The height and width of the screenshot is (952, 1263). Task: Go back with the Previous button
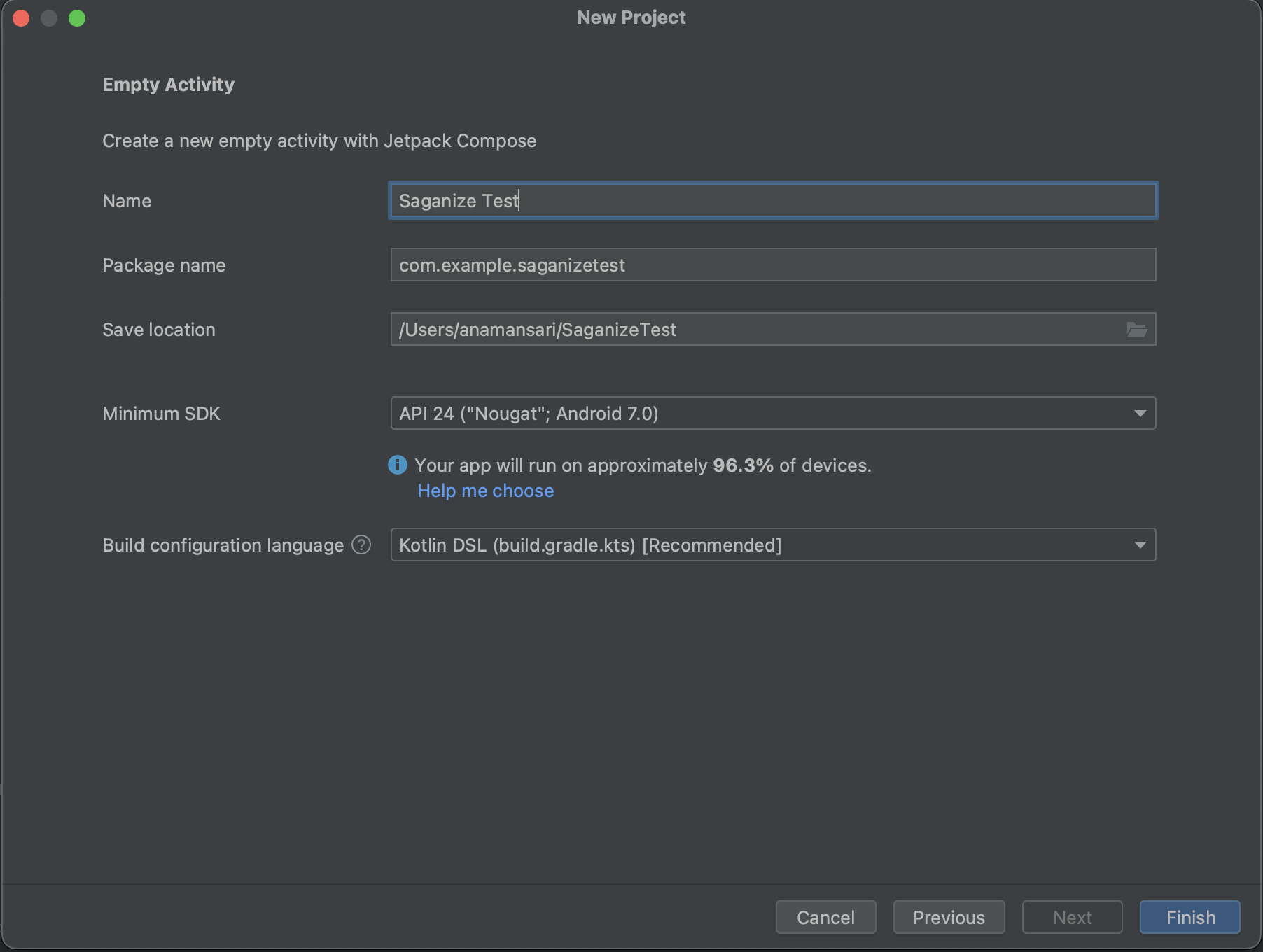click(x=949, y=917)
